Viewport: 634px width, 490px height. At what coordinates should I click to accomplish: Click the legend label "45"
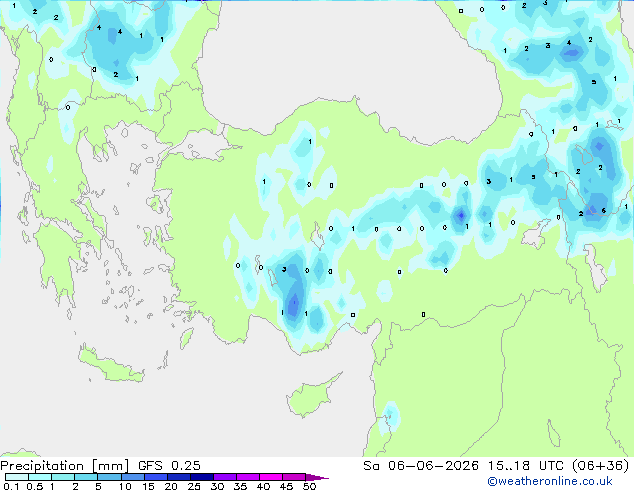pyautogui.click(x=286, y=486)
